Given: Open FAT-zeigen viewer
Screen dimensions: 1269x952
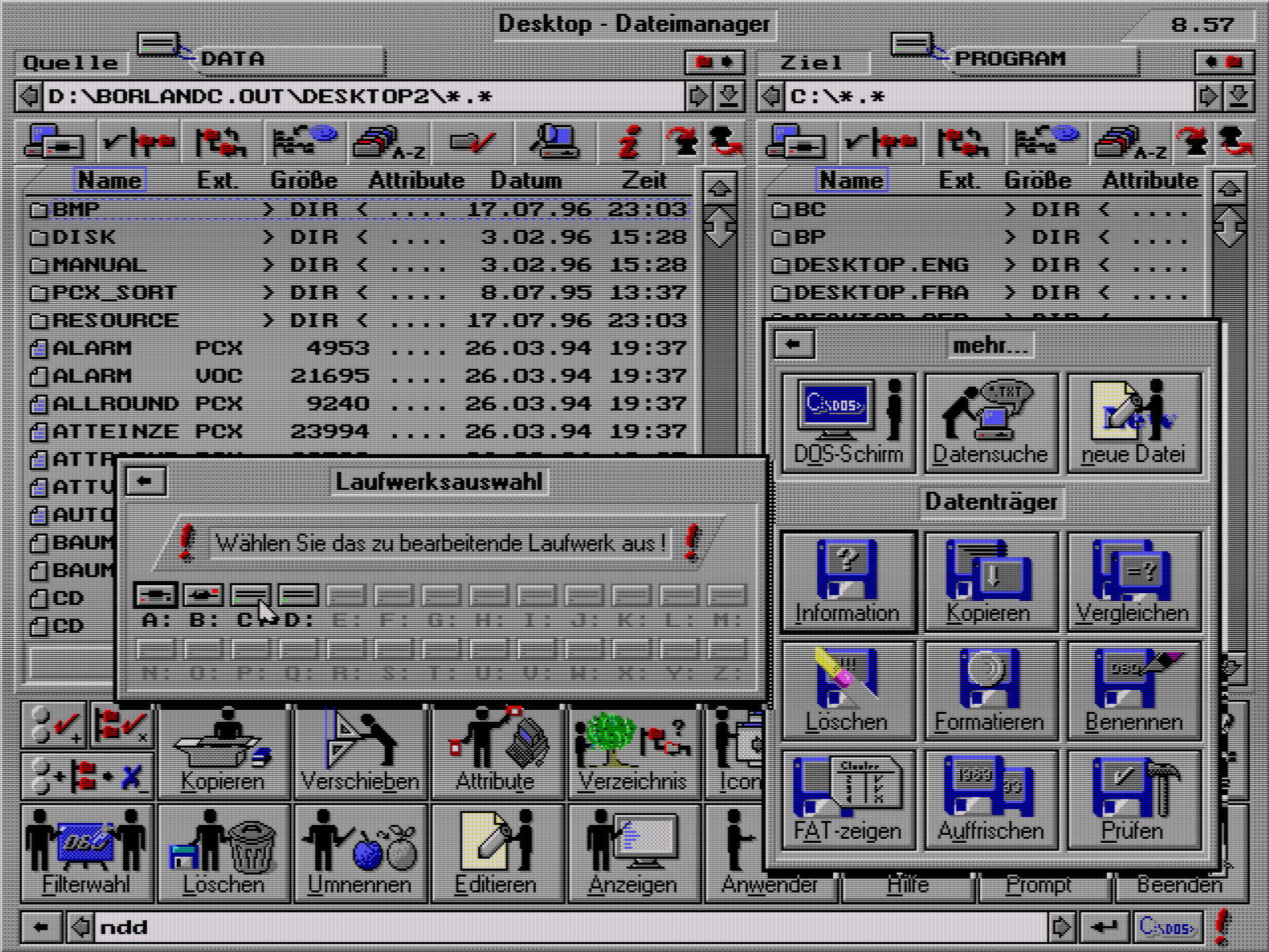Looking at the screenshot, I should pos(848,800).
